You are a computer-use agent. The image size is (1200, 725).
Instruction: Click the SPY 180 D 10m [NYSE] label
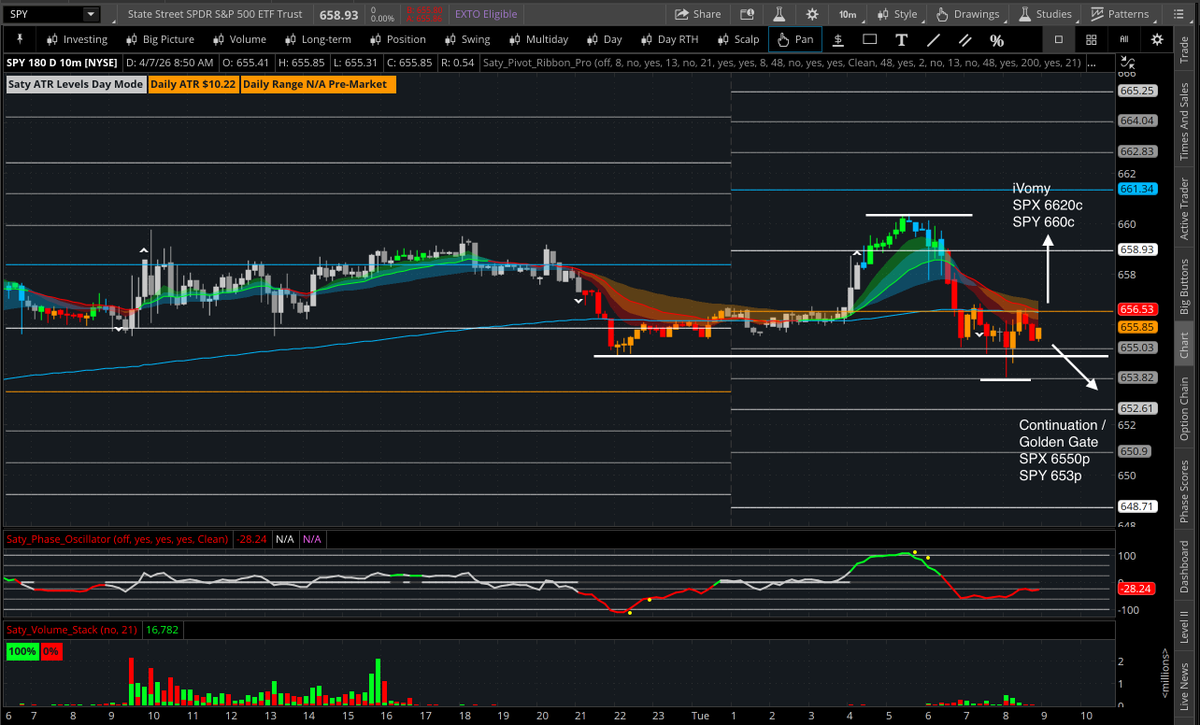pos(60,62)
